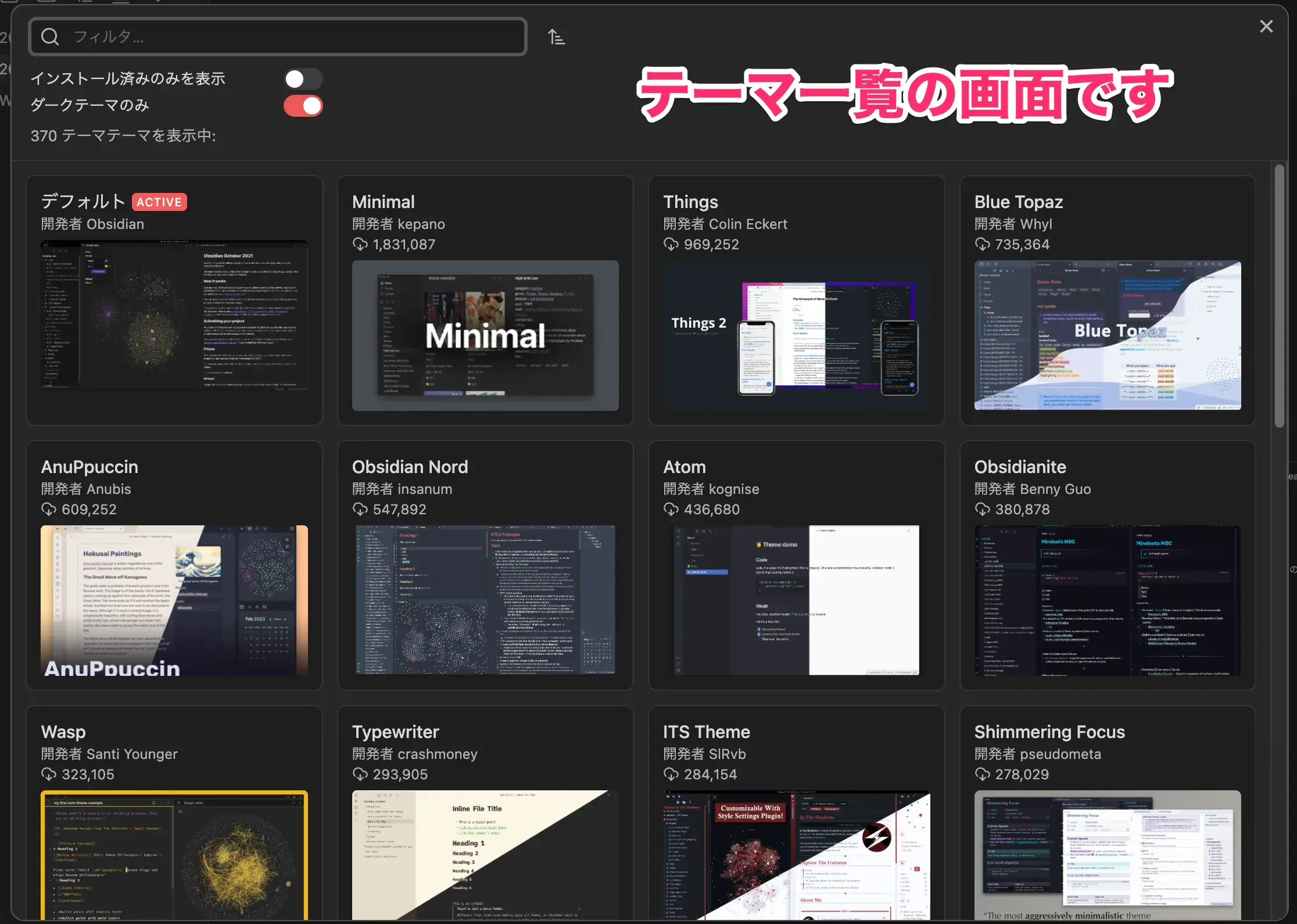Click the 開発者 Santi Younger author line

pyautogui.click(x=109, y=754)
